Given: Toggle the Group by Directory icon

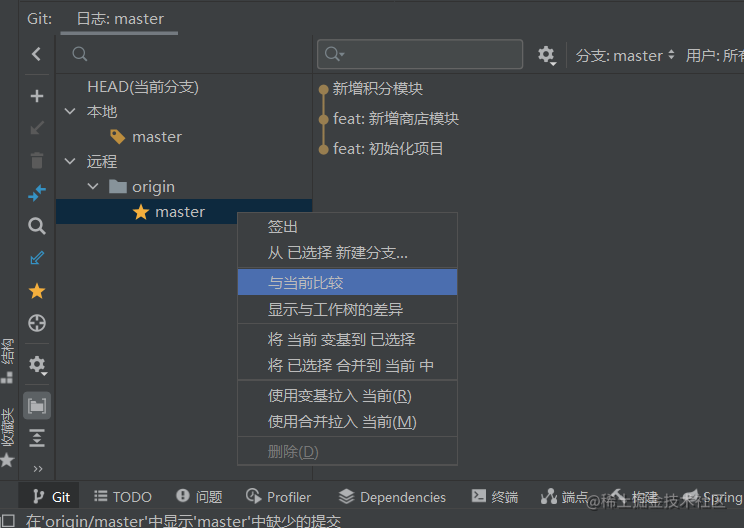Looking at the screenshot, I should point(37,406).
